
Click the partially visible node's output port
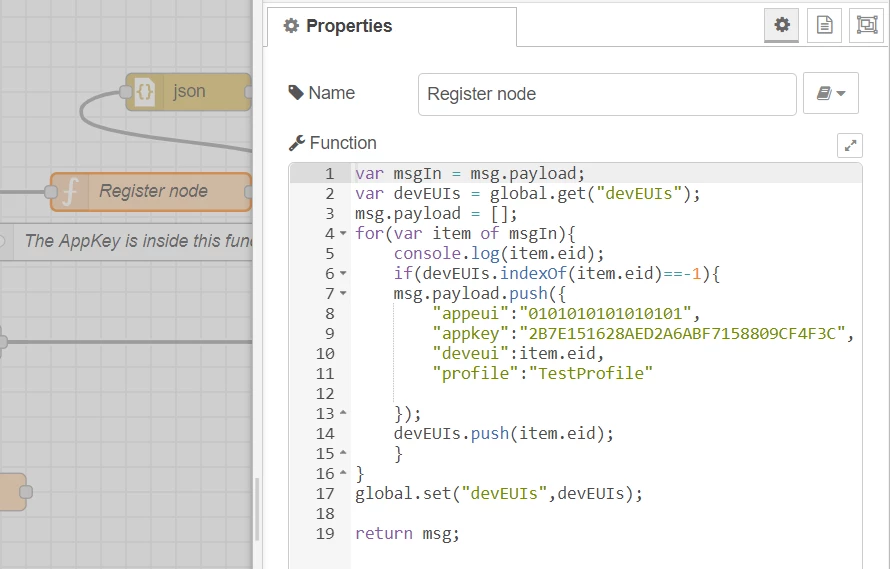(26, 492)
